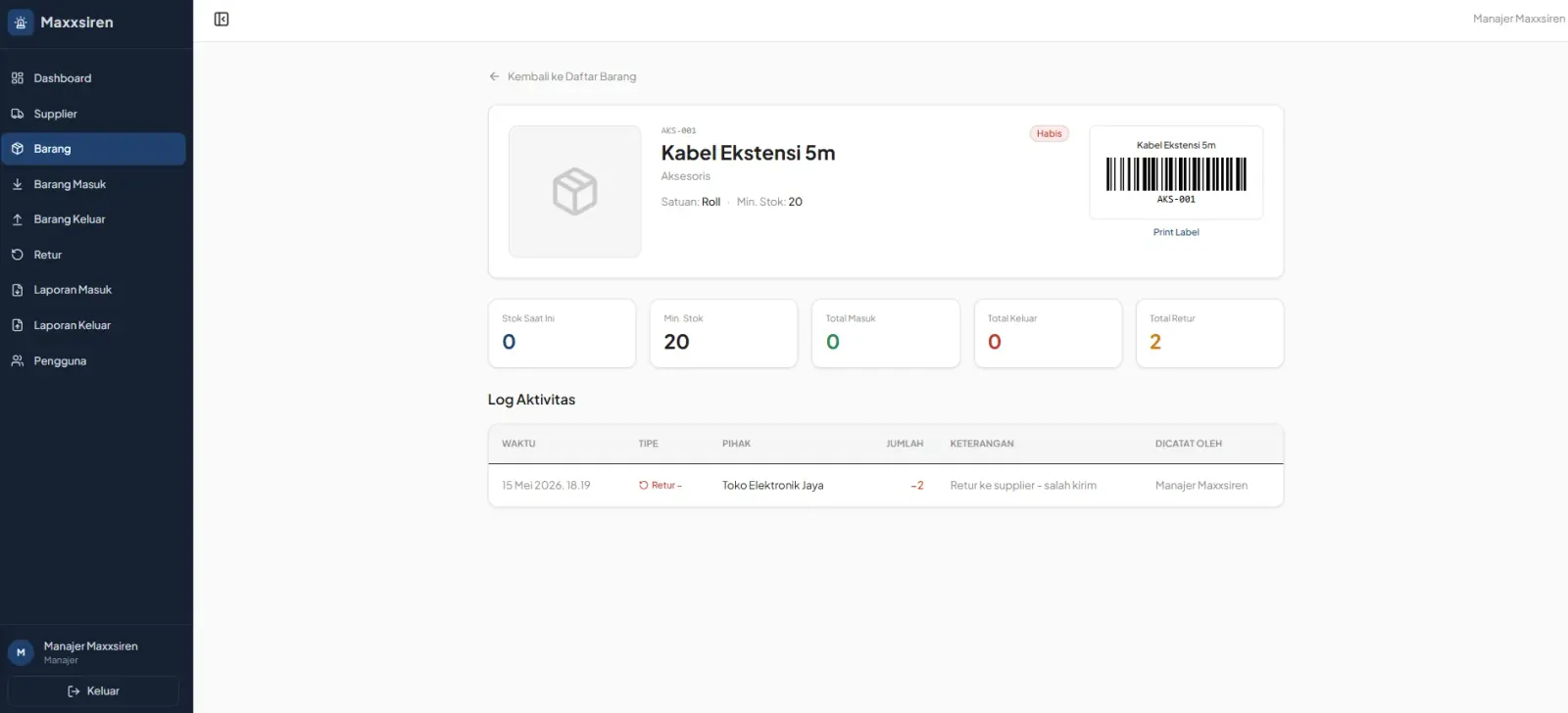Click the Barang Masuk download-arrow icon

coord(18,184)
